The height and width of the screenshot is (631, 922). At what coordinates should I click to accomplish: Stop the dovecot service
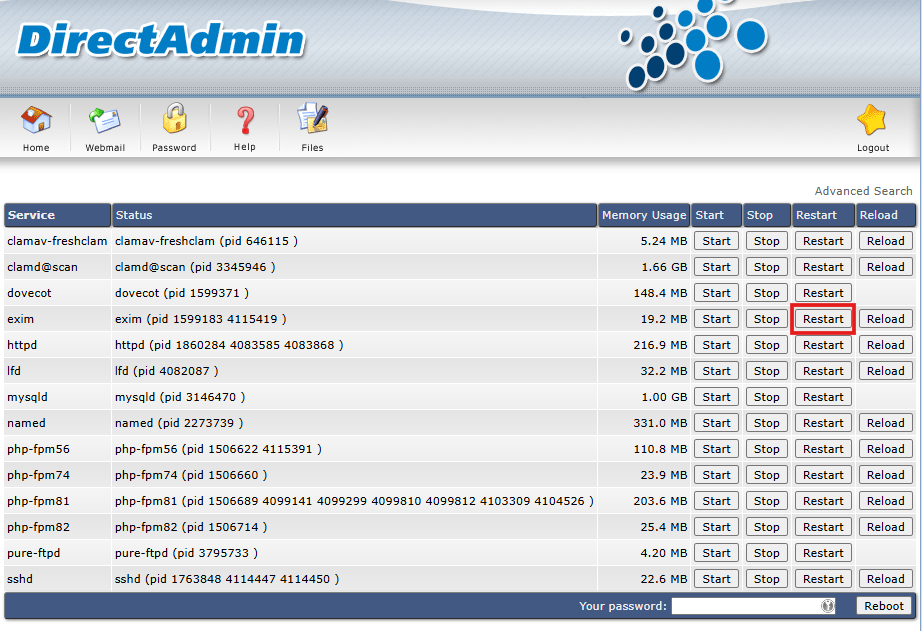tap(766, 293)
